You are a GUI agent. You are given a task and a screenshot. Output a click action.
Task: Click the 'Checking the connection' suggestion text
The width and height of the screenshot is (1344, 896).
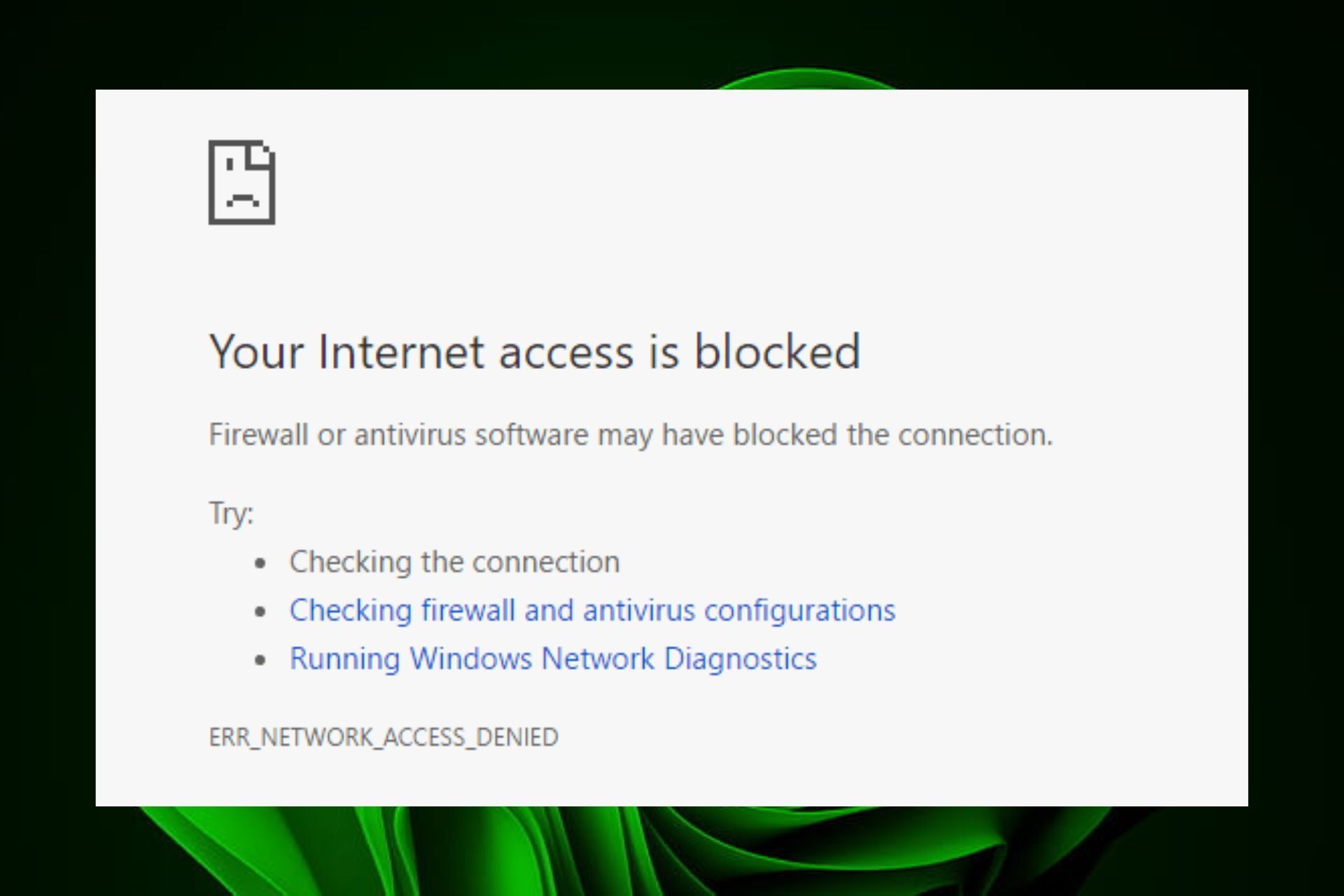click(454, 562)
